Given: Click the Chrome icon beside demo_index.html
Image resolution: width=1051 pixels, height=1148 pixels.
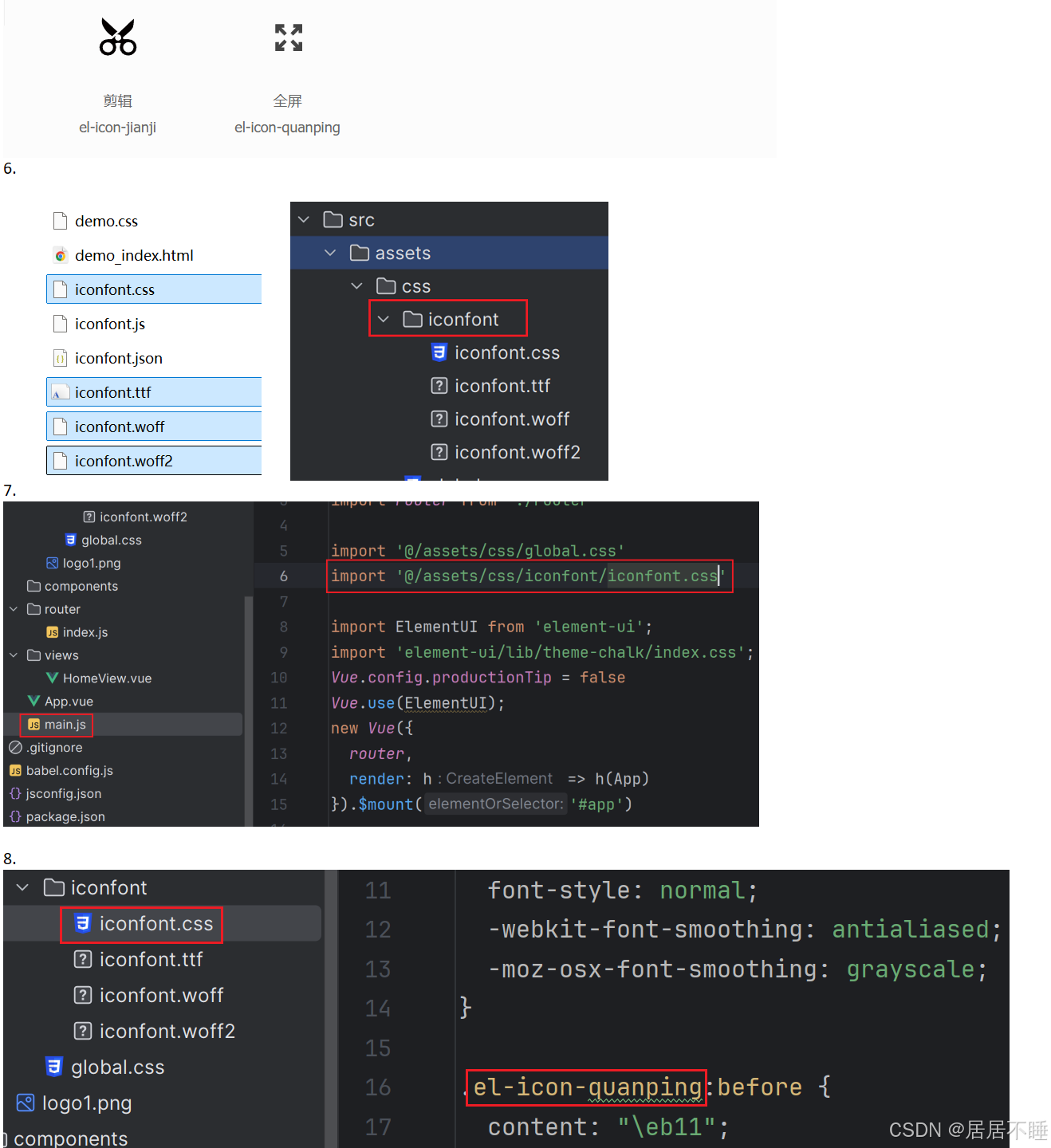Looking at the screenshot, I should tap(60, 255).
